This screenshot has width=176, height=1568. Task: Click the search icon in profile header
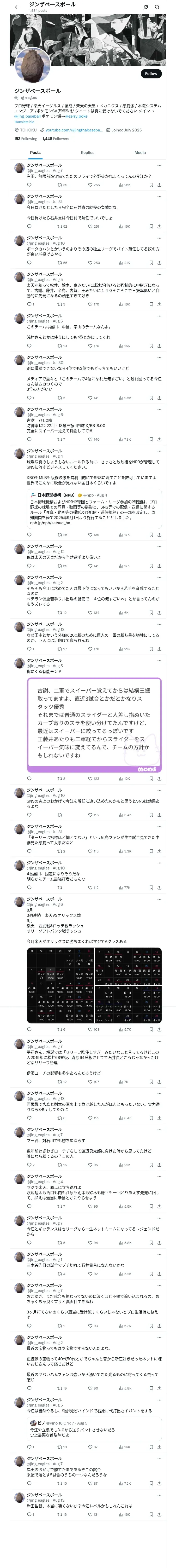(157, 7)
